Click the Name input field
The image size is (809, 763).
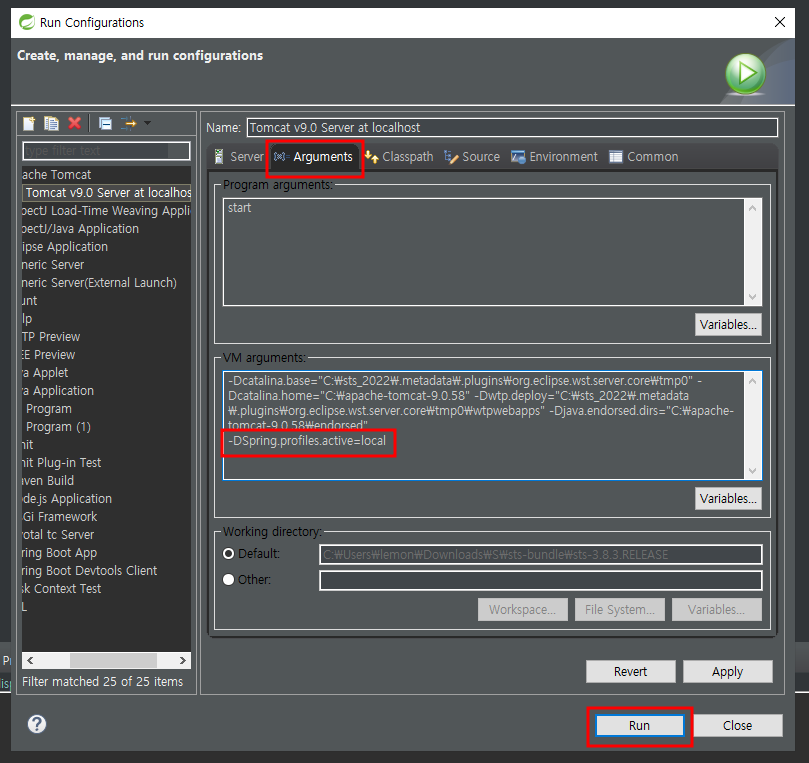tap(512, 127)
